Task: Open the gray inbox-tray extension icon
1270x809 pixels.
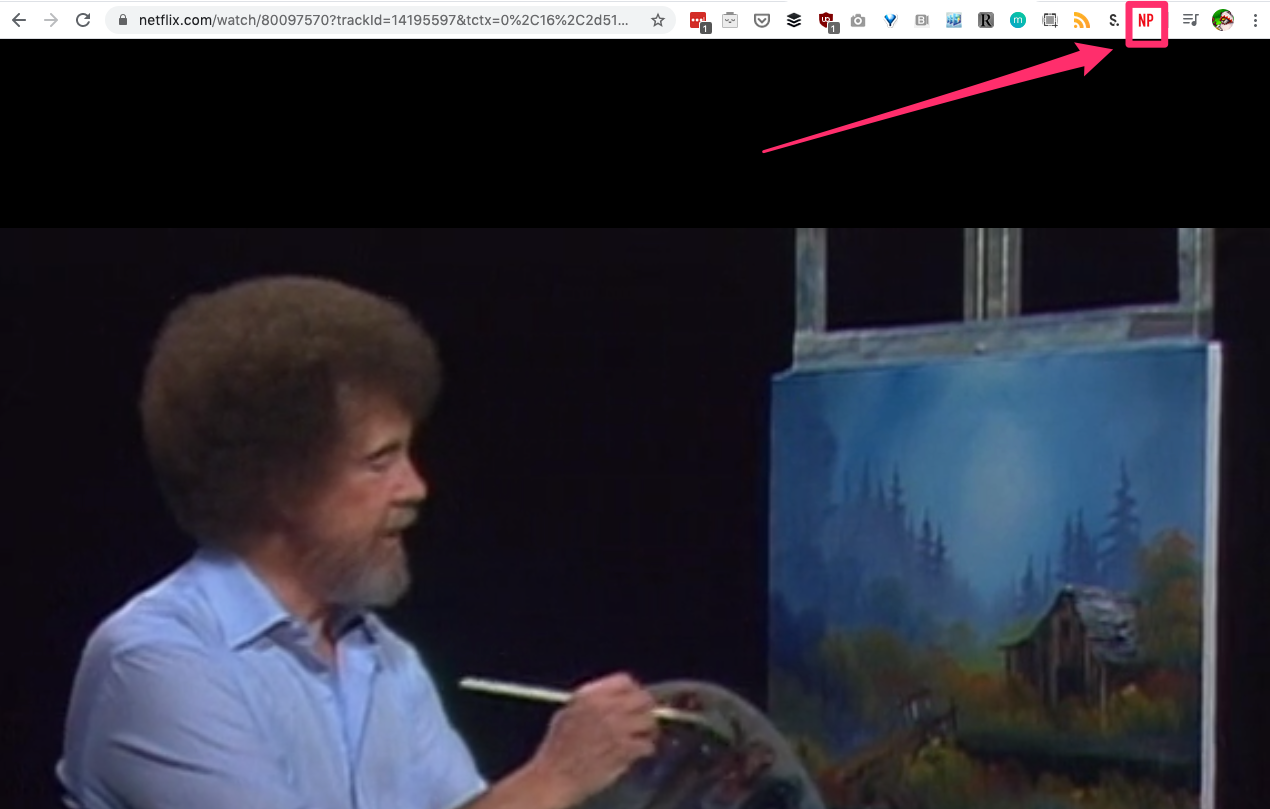Action: tap(730, 20)
